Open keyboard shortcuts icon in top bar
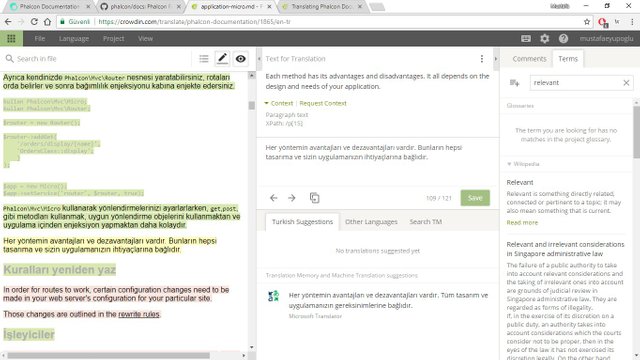 point(526,38)
